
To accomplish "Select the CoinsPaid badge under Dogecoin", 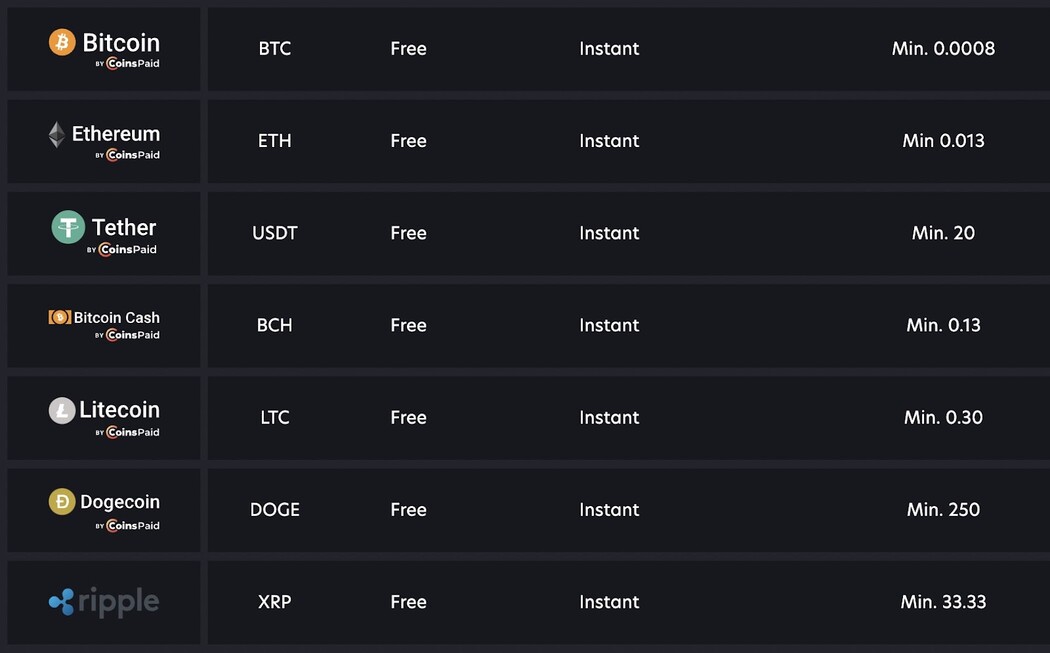I will click(x=130, y=524).
